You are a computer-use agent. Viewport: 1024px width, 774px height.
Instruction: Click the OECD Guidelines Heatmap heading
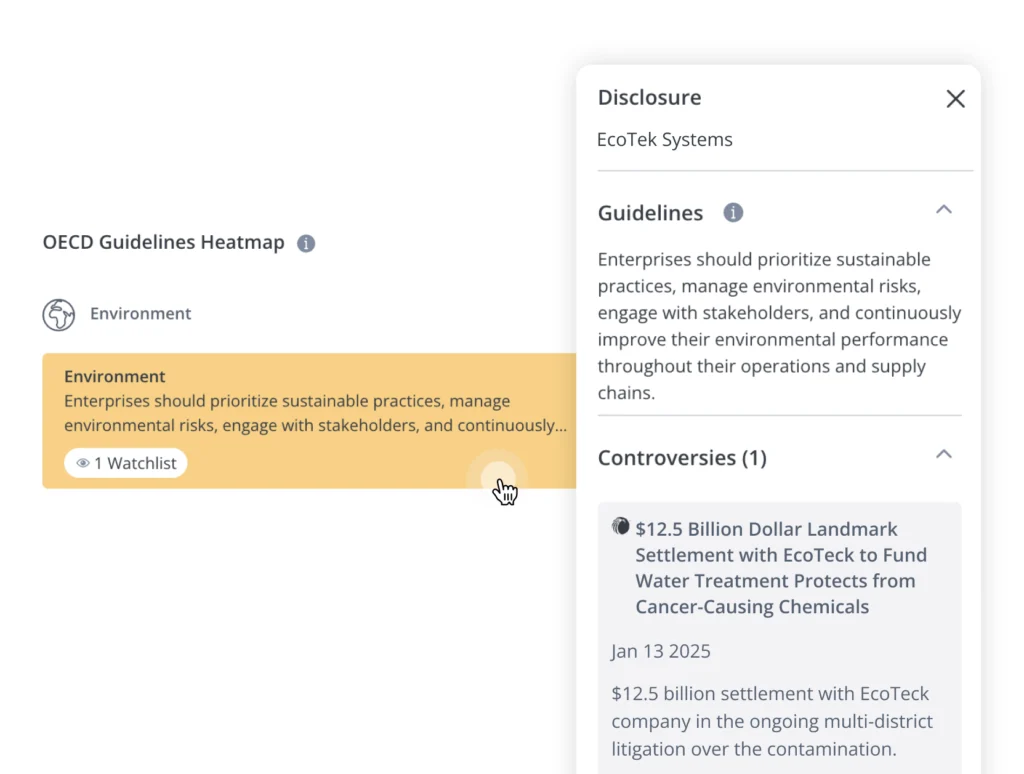(x=163, y=243)
